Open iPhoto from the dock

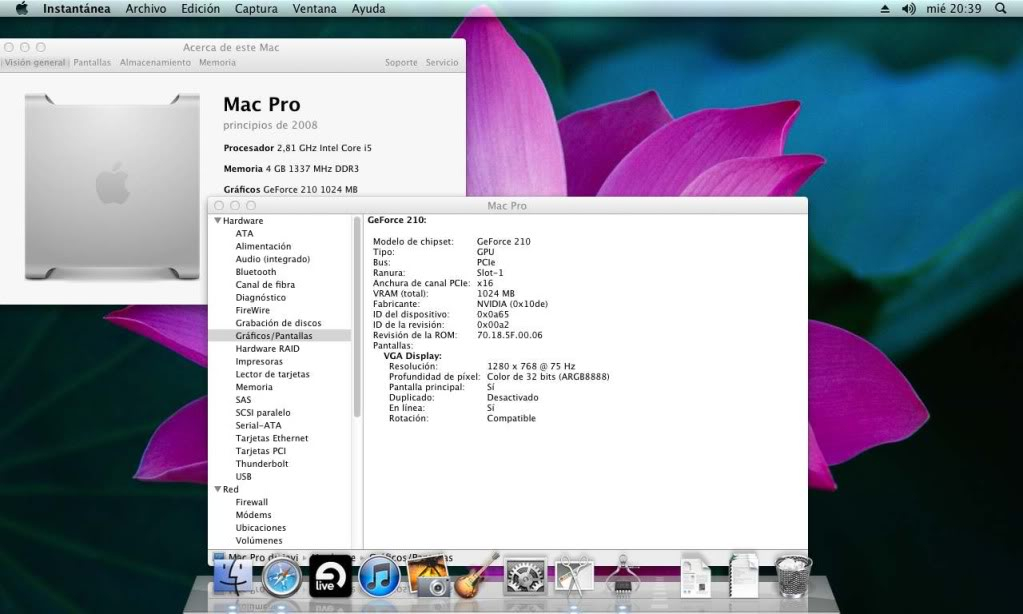pos(428,575)
